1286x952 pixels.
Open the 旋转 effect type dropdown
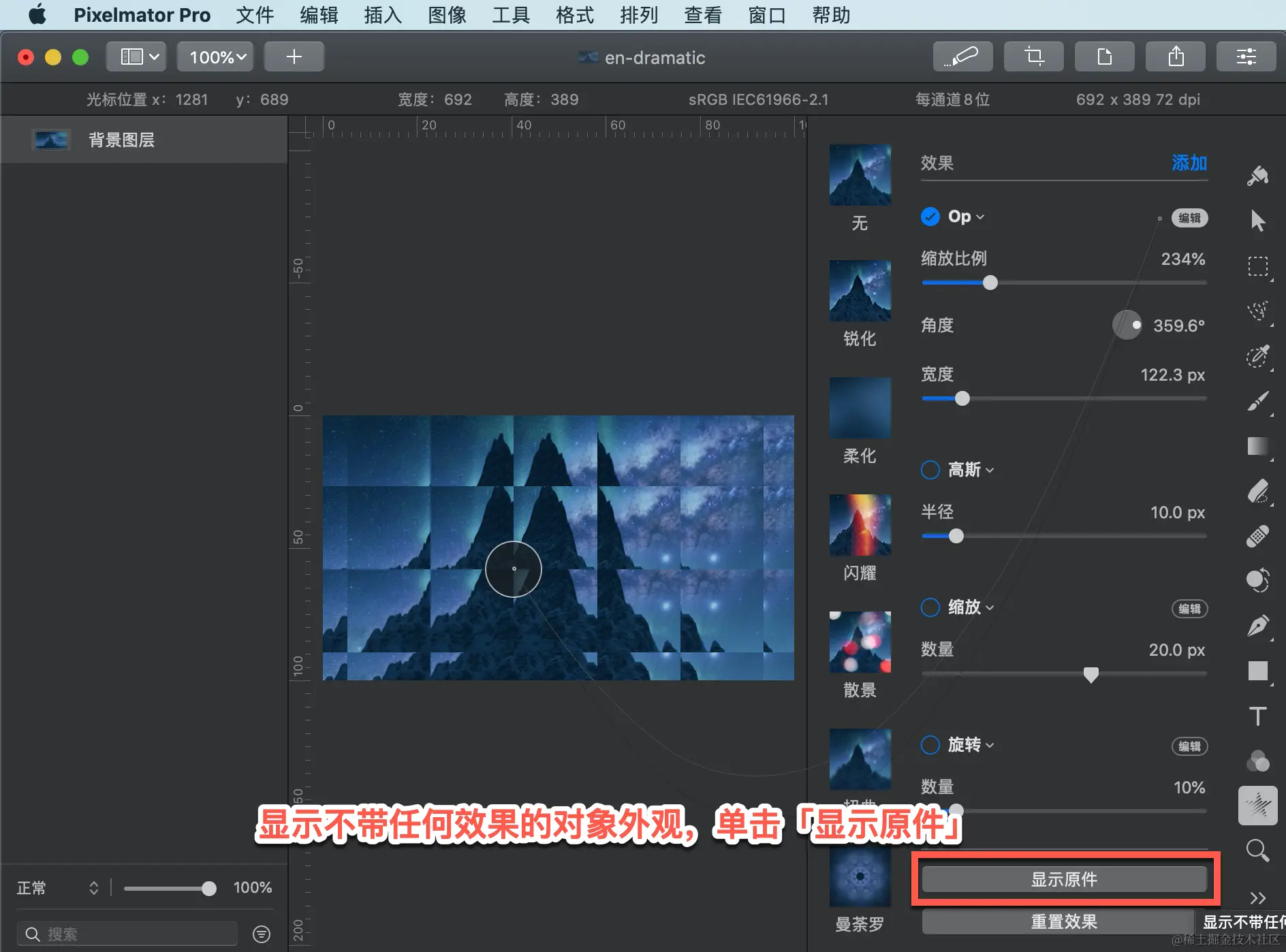[971, 745]
